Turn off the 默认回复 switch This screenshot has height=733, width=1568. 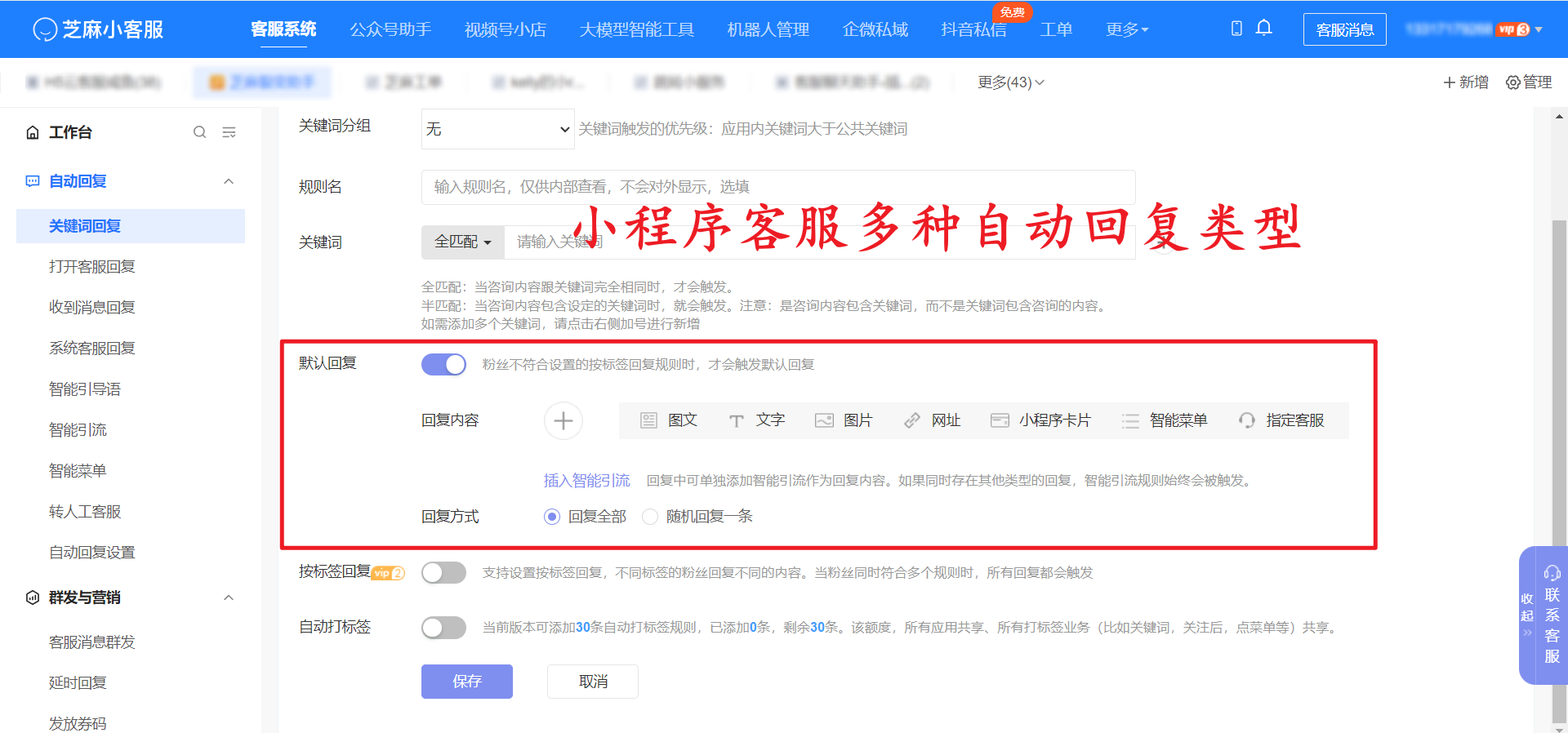coord(443,364)
